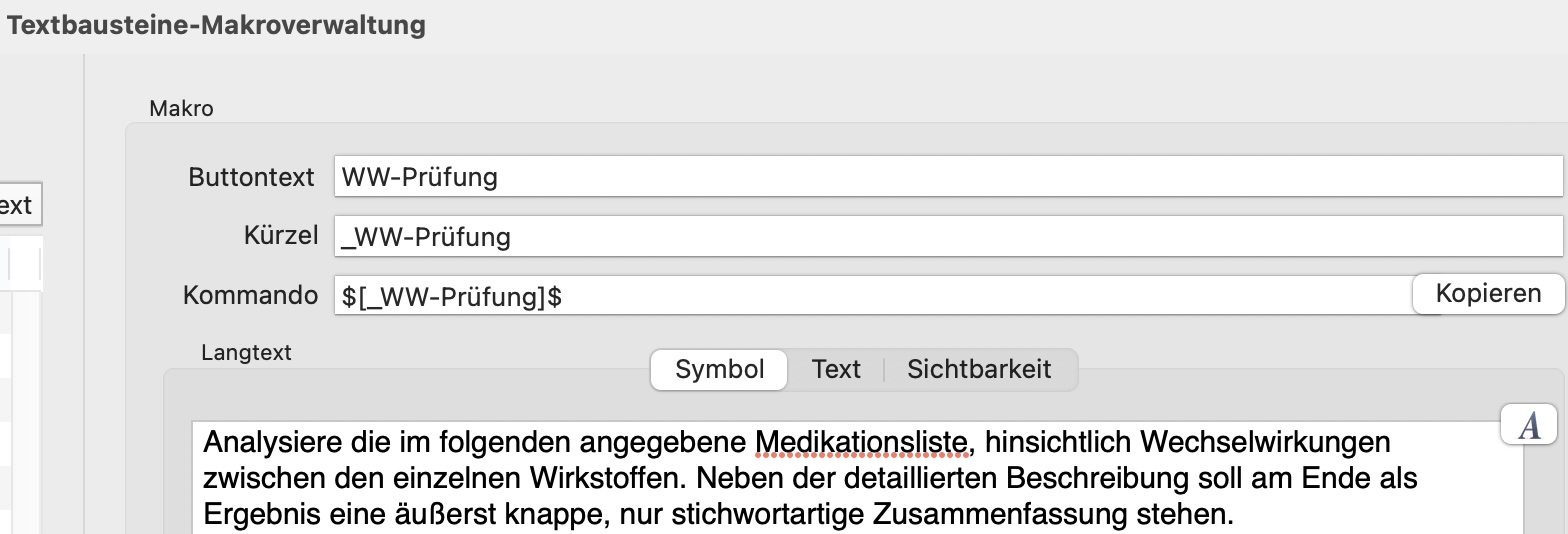Click the Kommando label
Viewport: 1568px width, 534px height.
pyautogui.click(x=250, y=295)
